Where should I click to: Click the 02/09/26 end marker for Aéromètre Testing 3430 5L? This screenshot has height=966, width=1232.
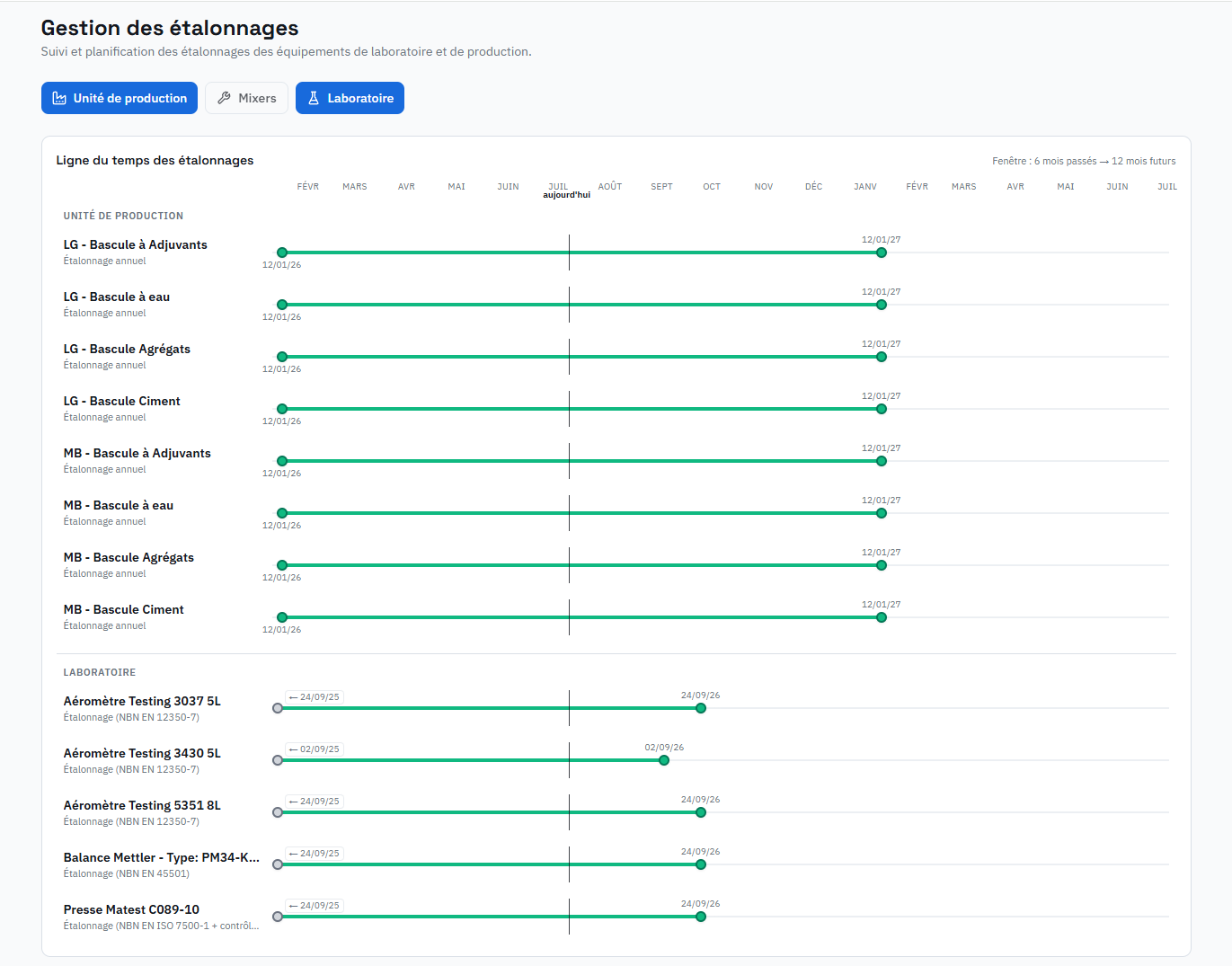[664, 760]
